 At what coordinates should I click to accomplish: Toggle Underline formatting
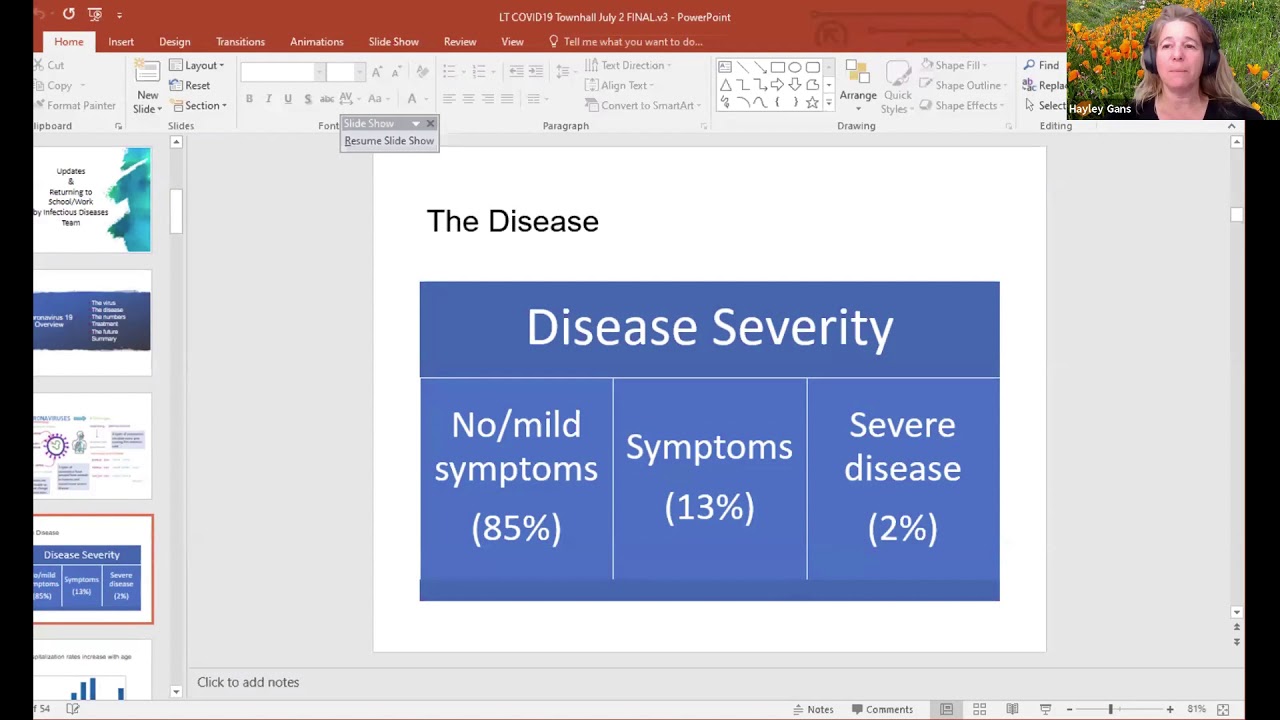[288, 99]
